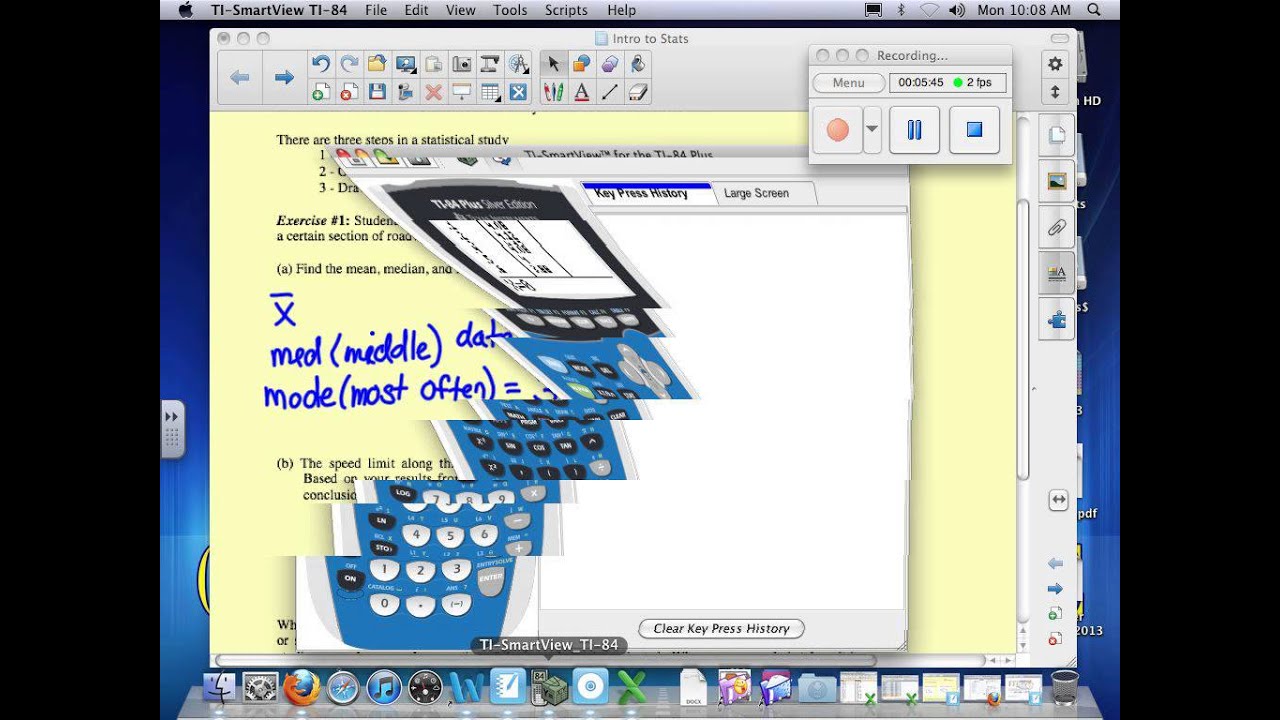Launch the document camera tool
Screen dimensions: 1280x720
(489, 64)
